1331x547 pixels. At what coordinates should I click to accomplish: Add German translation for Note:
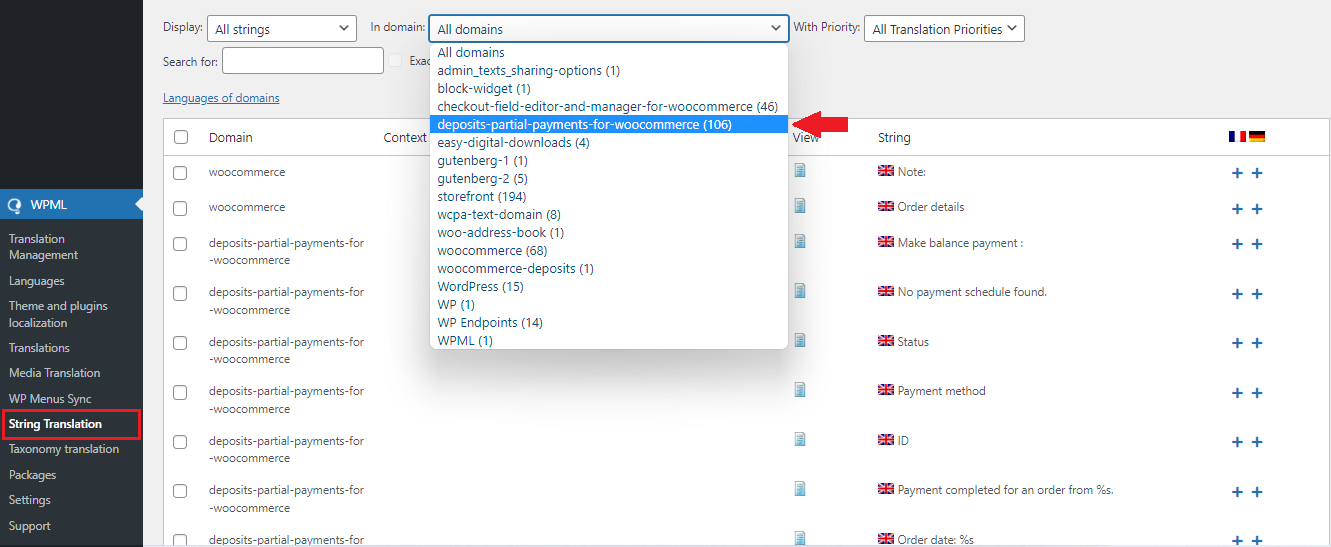(x=1257, y=173)
